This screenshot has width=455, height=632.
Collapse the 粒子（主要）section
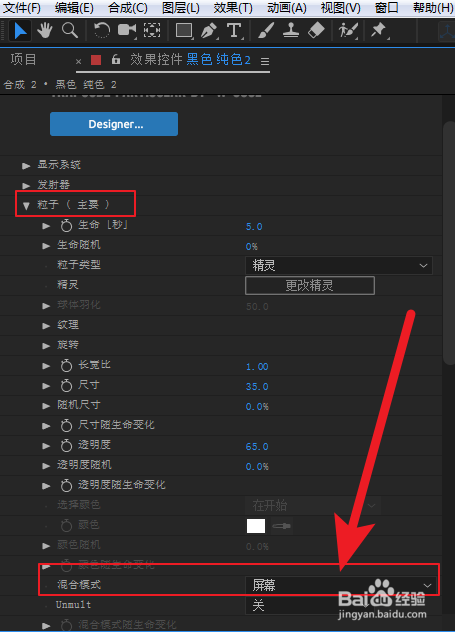pyautogui.click(x=26, y=206)
